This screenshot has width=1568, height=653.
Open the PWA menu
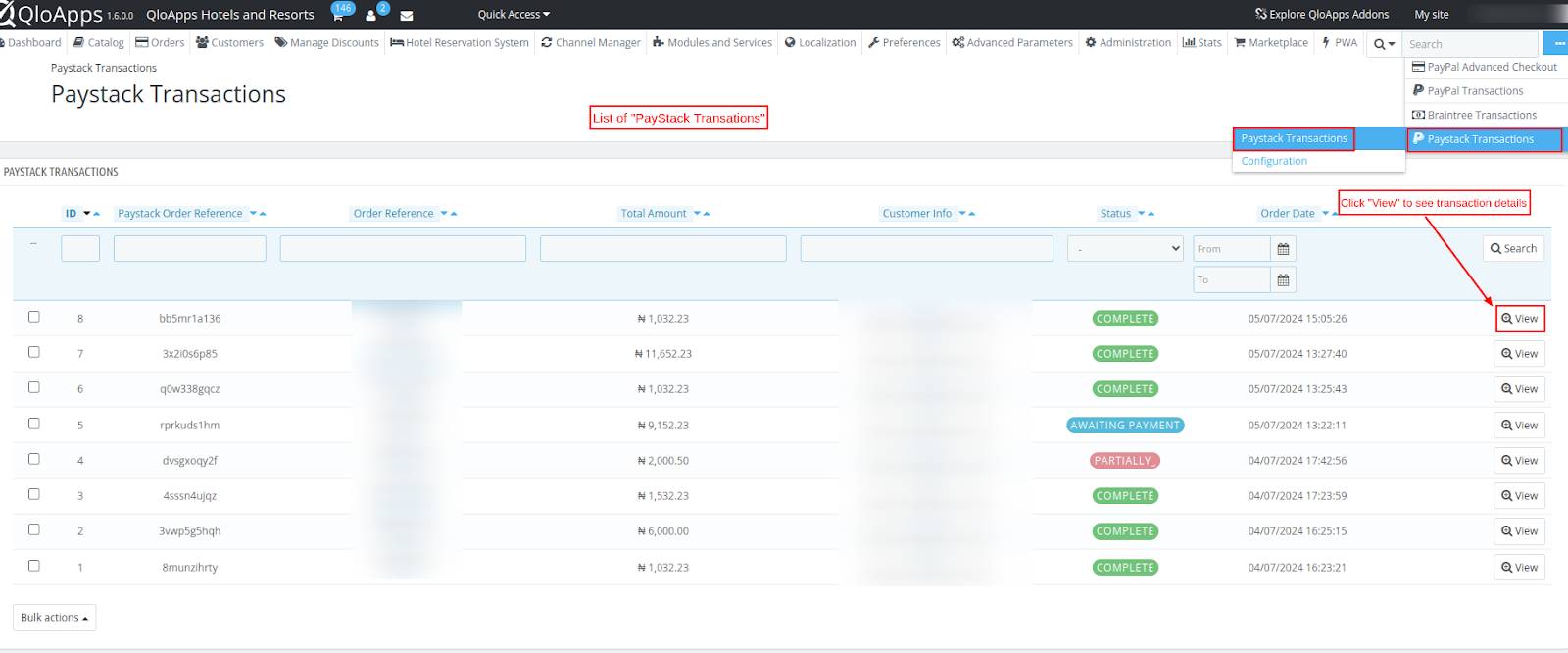[x=1340, y=43]
